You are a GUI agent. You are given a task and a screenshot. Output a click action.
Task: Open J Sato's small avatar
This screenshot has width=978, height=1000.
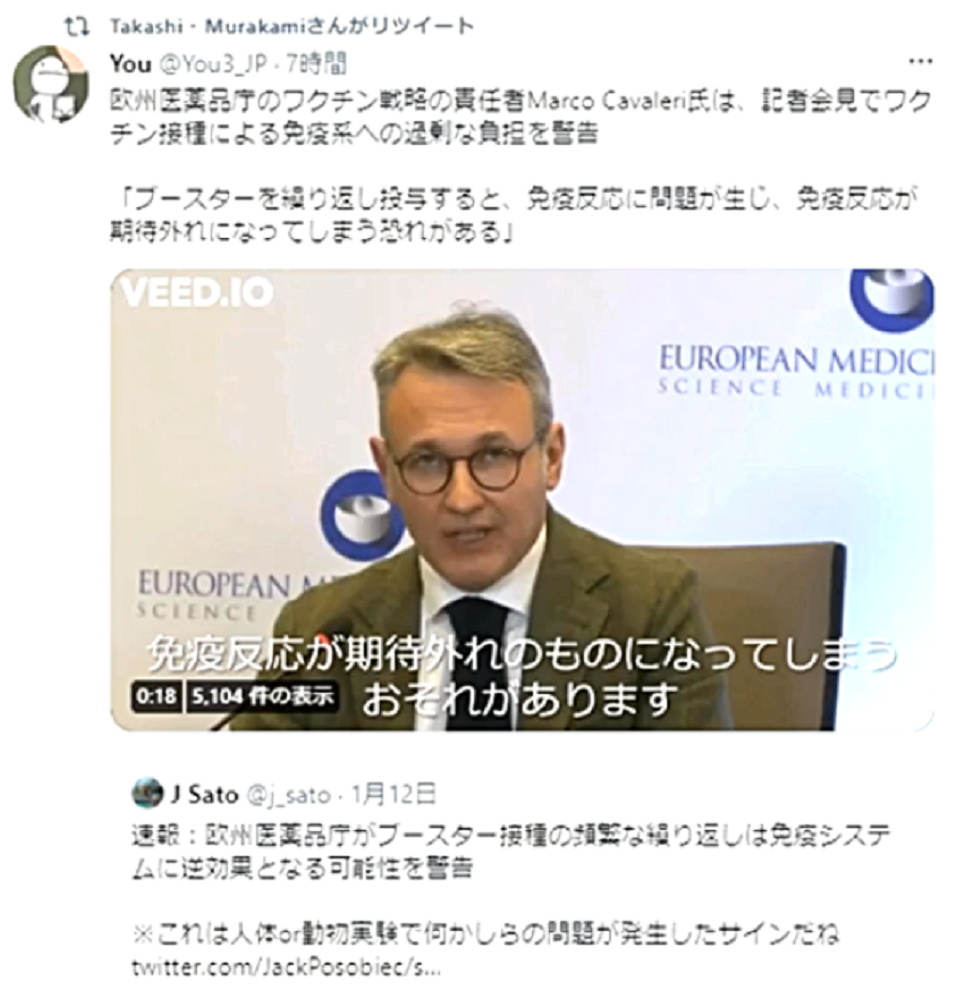pos(147,793)
